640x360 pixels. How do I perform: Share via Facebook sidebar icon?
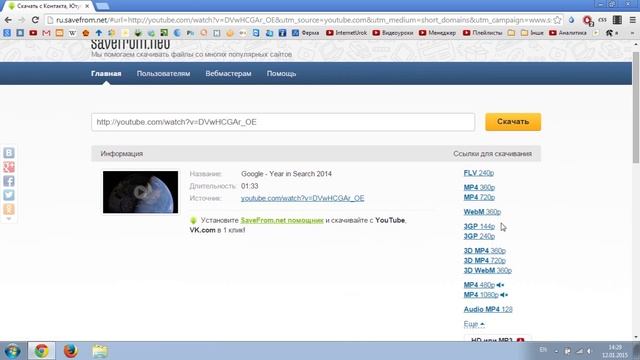pos(9,181)
